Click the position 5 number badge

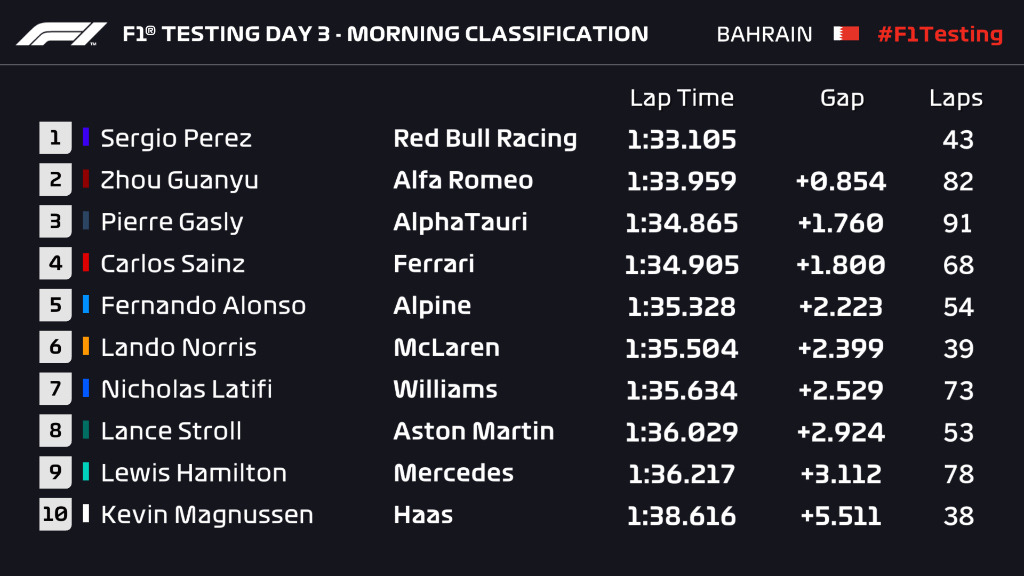click(x=54, y=305)
